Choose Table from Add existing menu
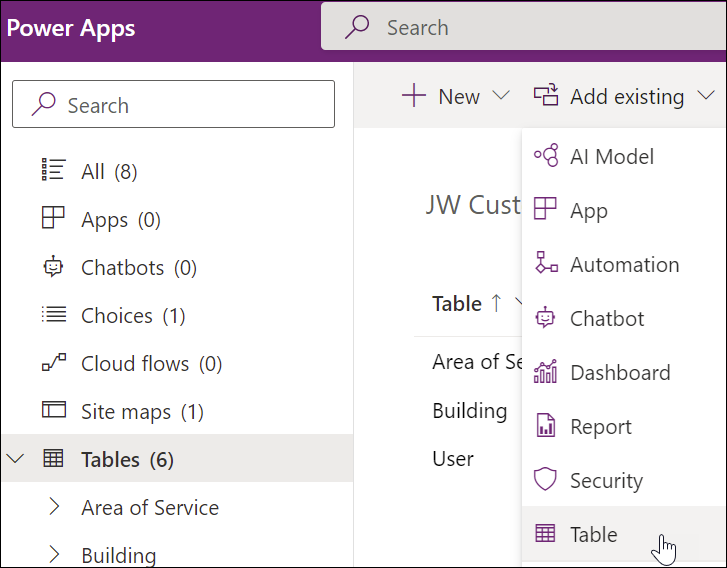 click(624, 533)
